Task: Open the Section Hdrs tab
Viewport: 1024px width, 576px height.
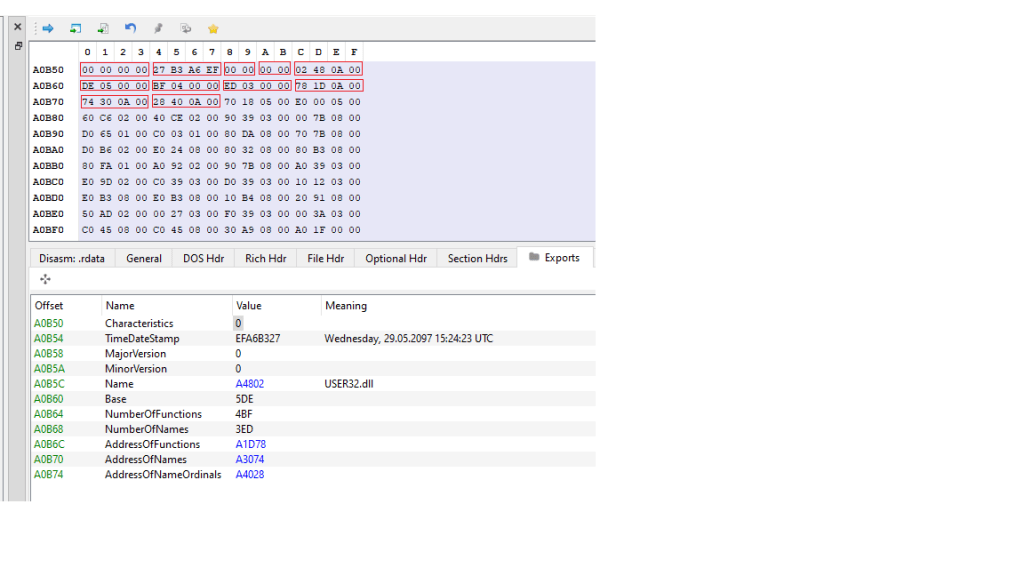Action: tap(477, 258)
